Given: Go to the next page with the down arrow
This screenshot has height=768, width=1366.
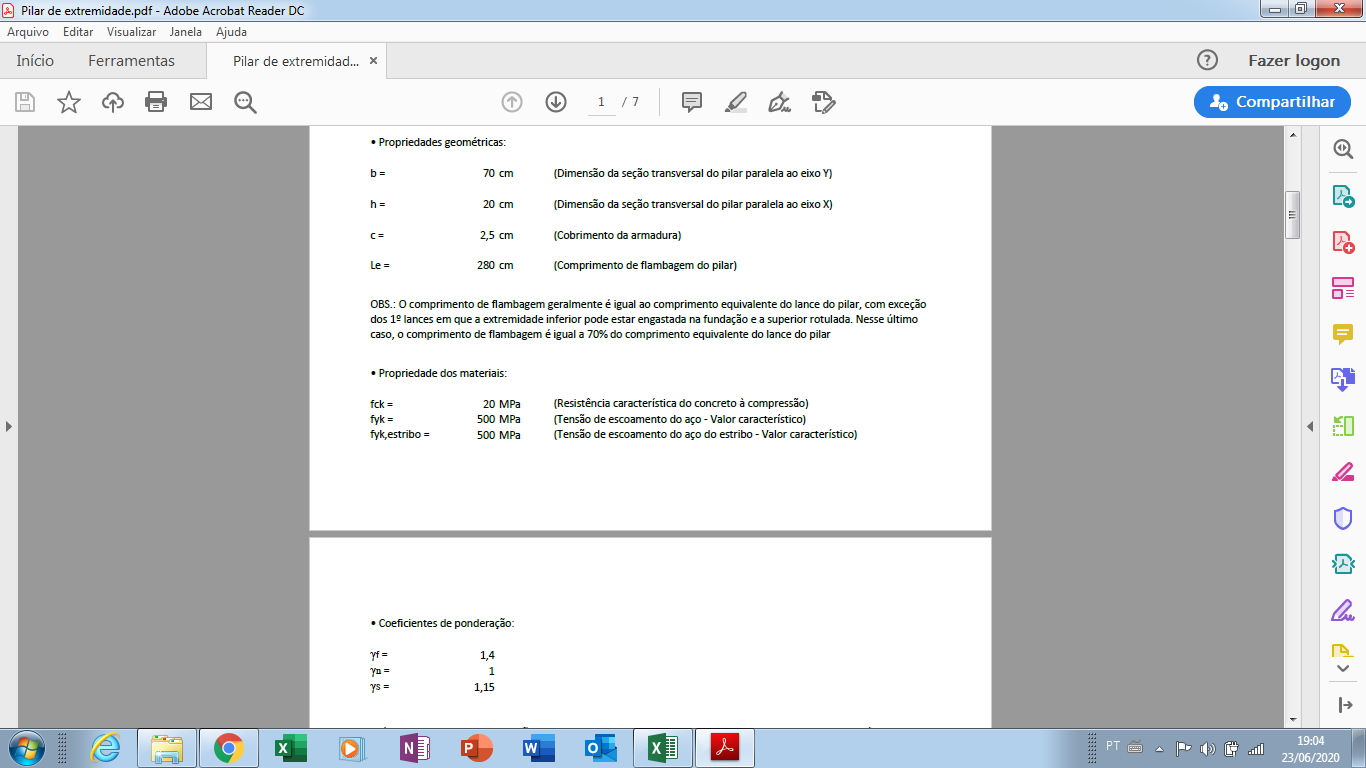Looking at the screenshot, I should tap(556, 102).
